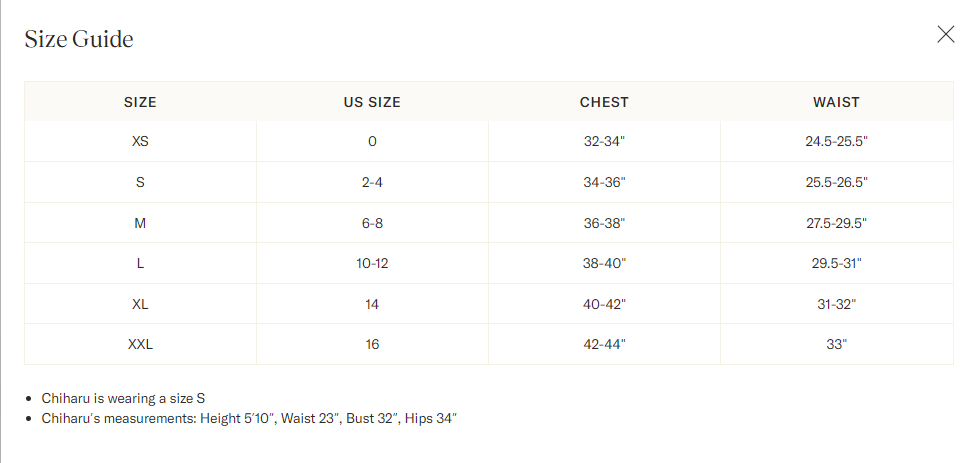Click the US size 2-4 cell
This screenshot has width=971, height=463.
click(x=372, y=182)
